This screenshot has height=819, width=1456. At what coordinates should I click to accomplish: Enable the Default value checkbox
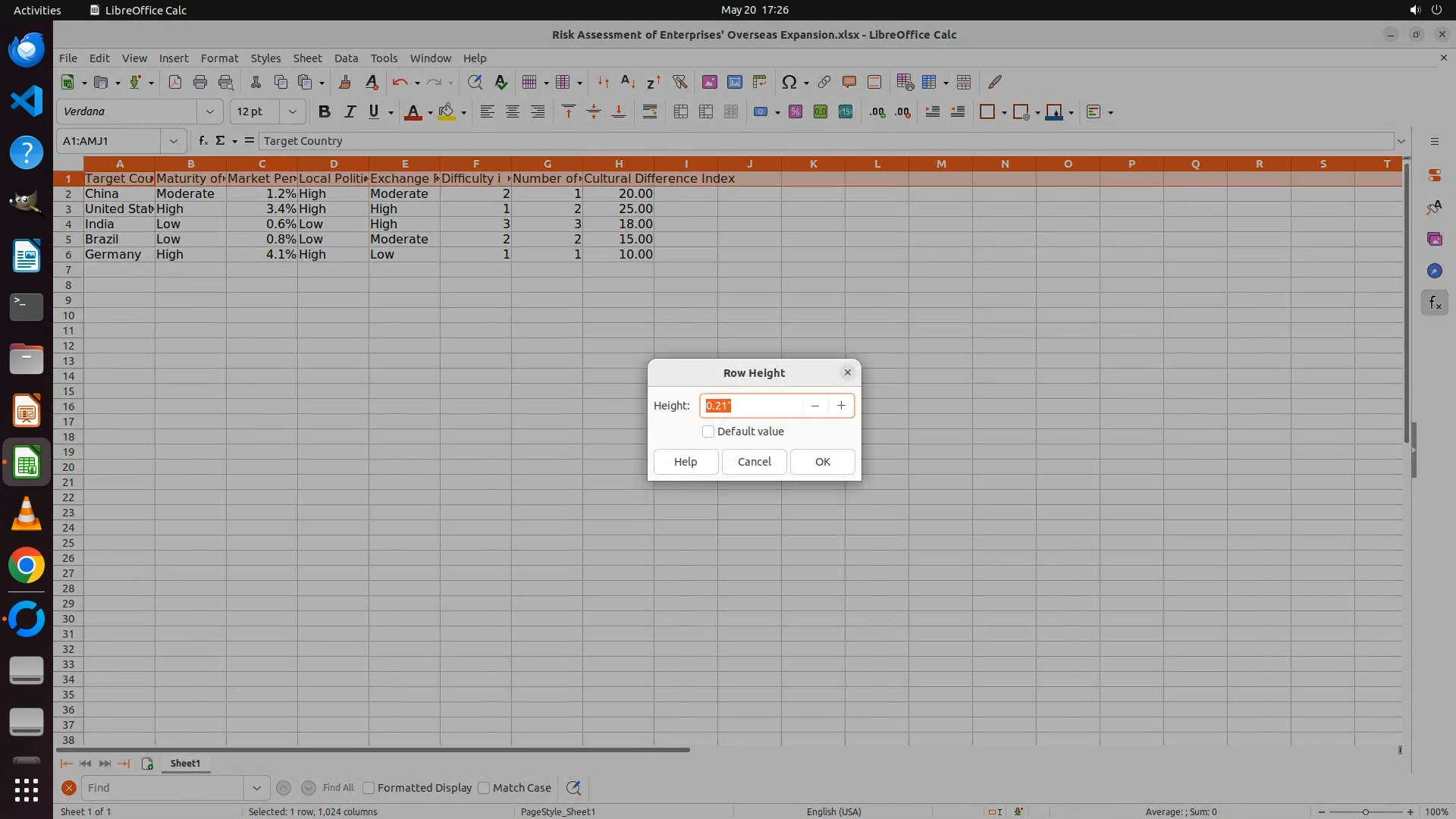(x=708, y=431)
